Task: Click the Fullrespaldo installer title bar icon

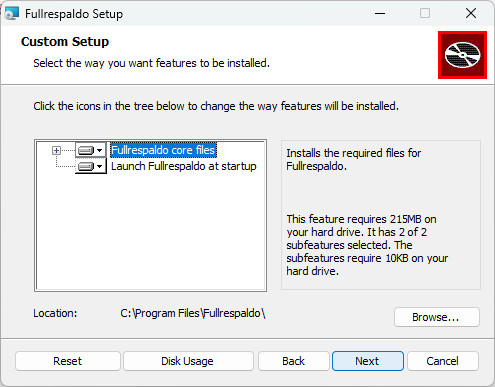Action: (x=11, y=14)
